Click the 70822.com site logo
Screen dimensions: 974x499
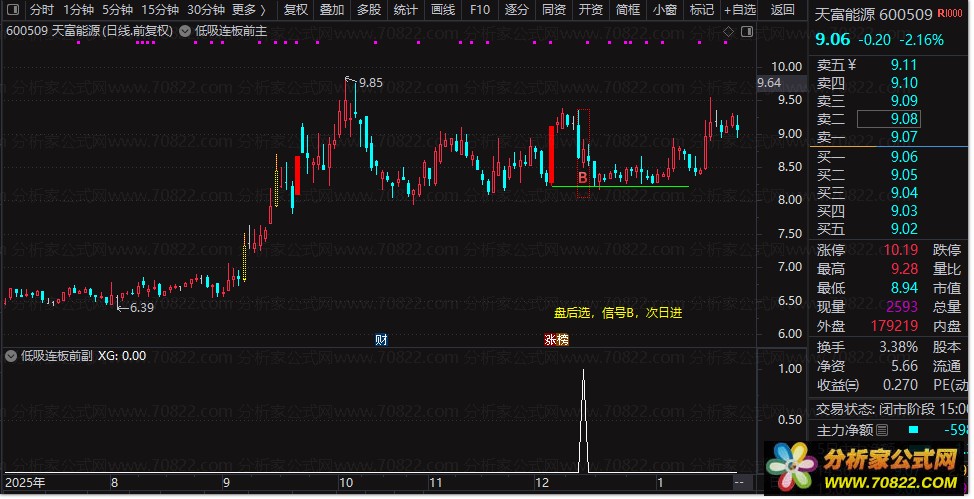pyautogui.click(x=863, y=469)
